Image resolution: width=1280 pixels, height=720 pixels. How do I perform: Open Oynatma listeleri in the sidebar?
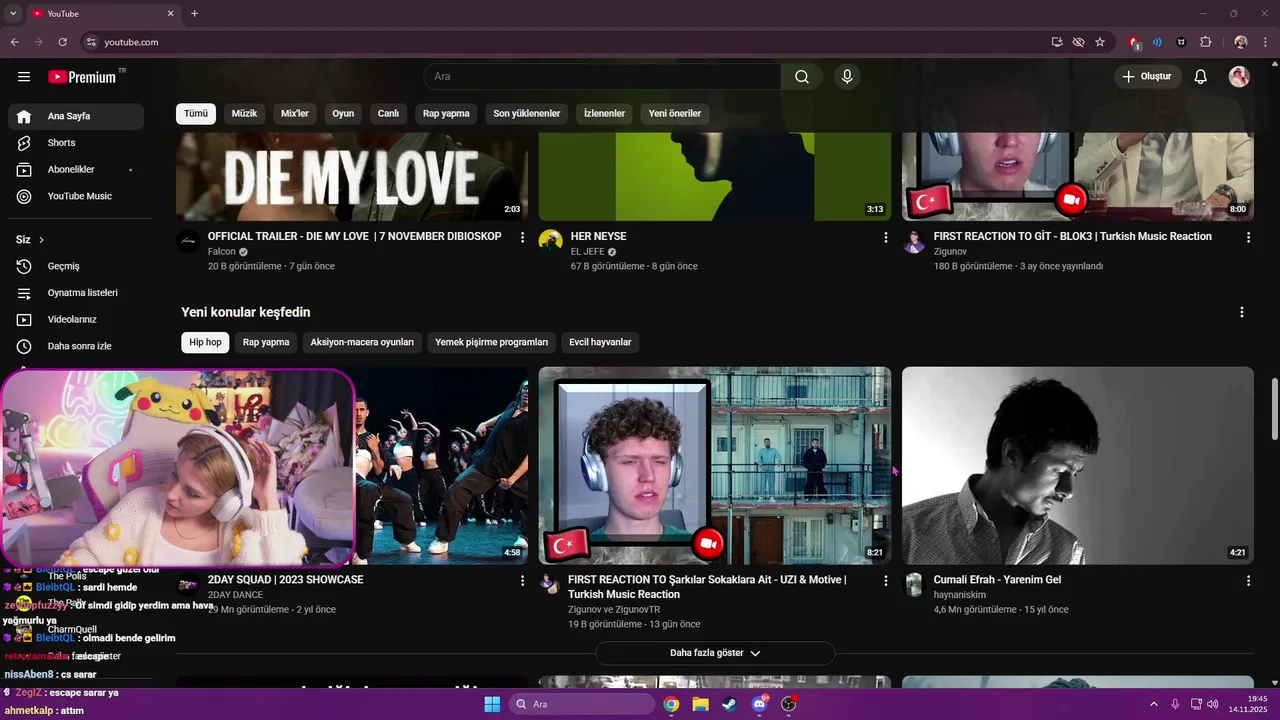tap(76, 293)
